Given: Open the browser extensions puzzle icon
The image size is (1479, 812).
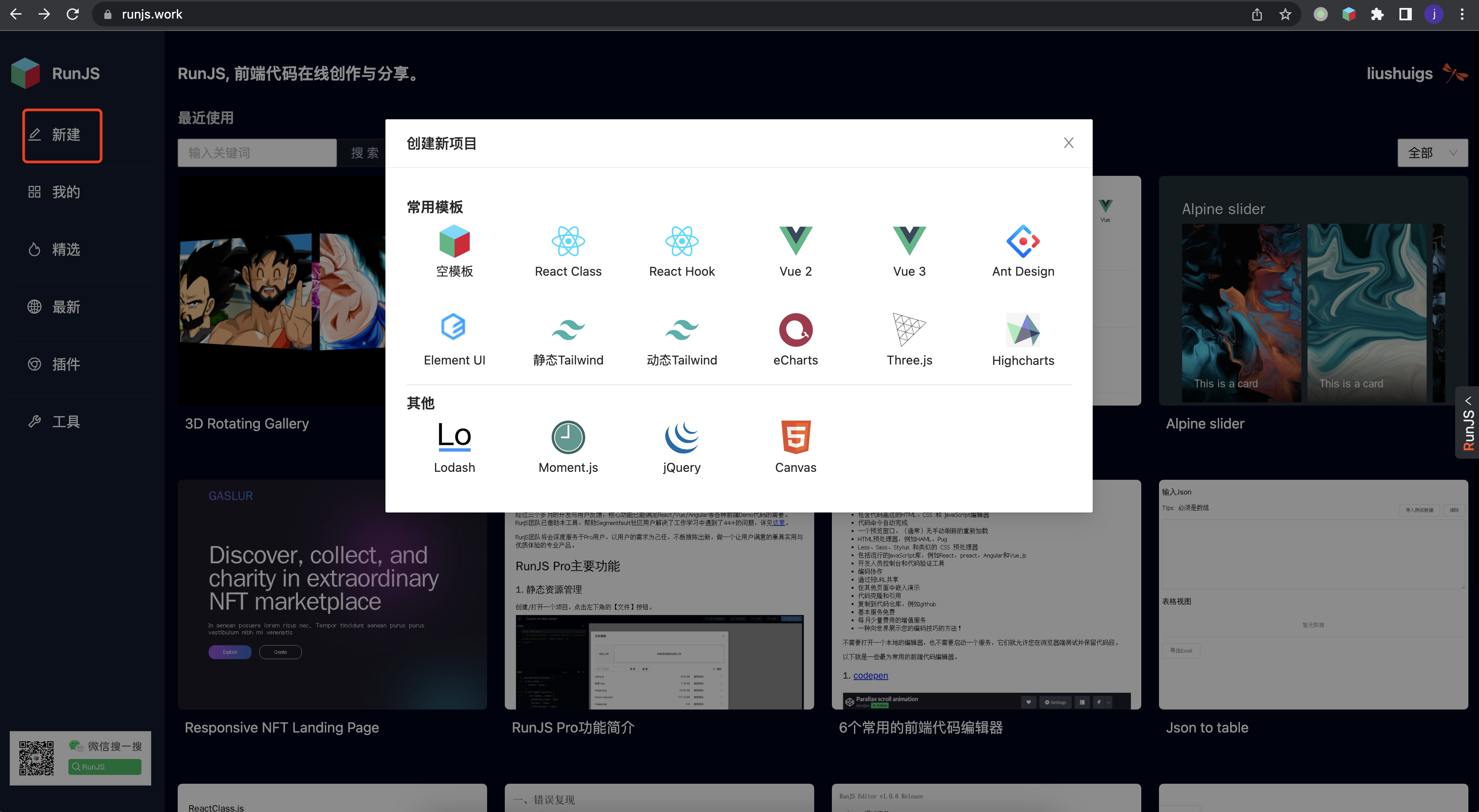Looking at the screenshot, I should pyautogui.click(x=1377, y=14).
